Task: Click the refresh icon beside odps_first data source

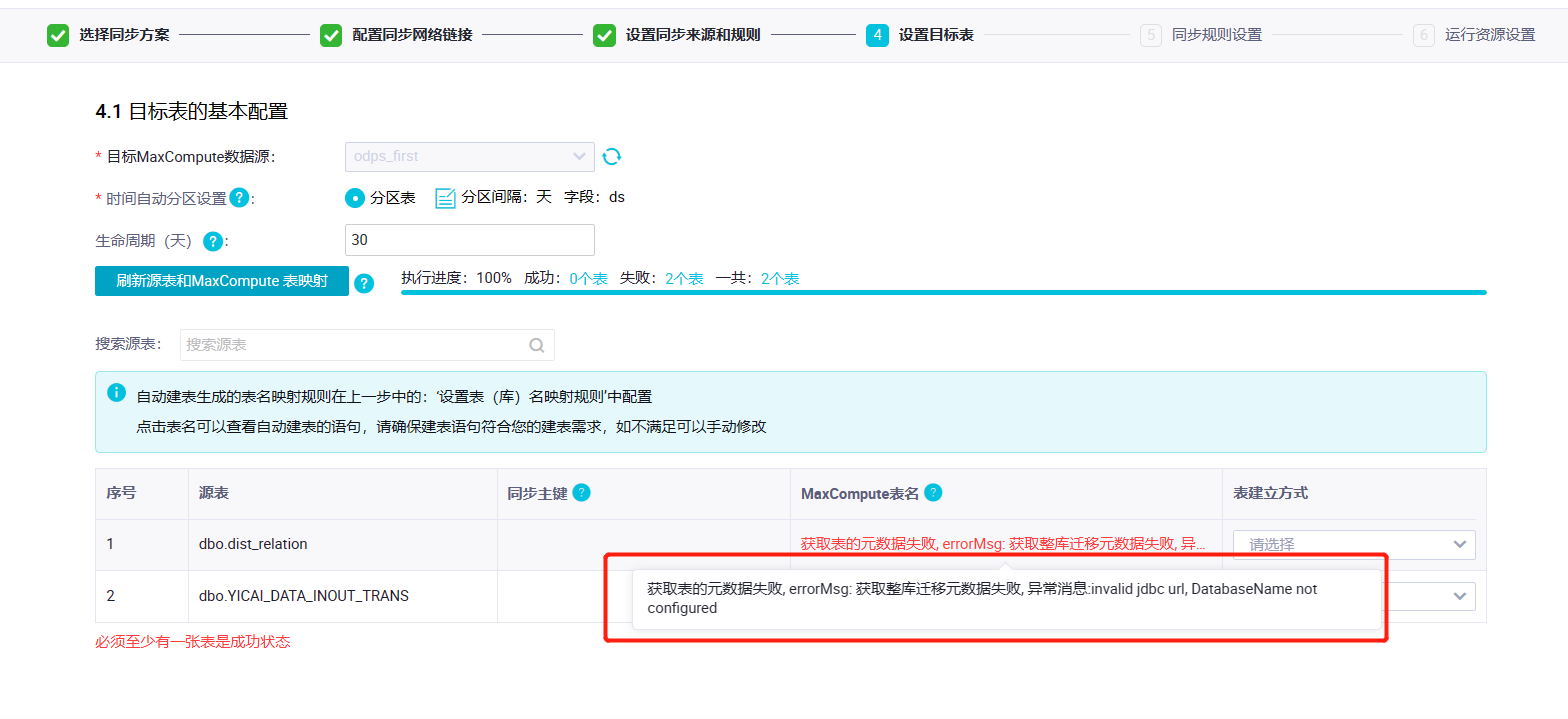Action: (612, 156)
